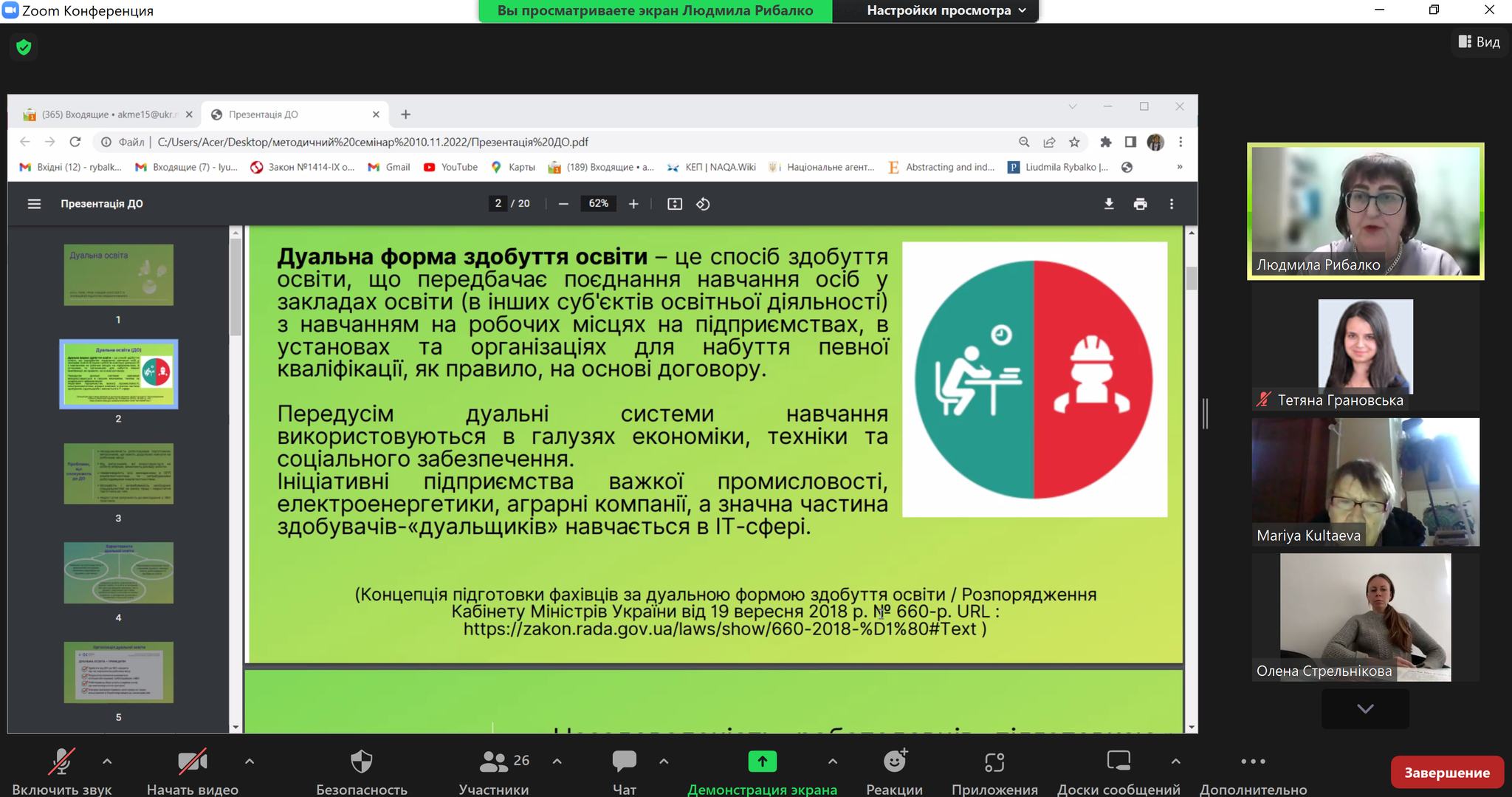This screenshot has height=797, width=1512.
Task: Open Chrome three-dot menu
Action: click(x=1181, y=142)
